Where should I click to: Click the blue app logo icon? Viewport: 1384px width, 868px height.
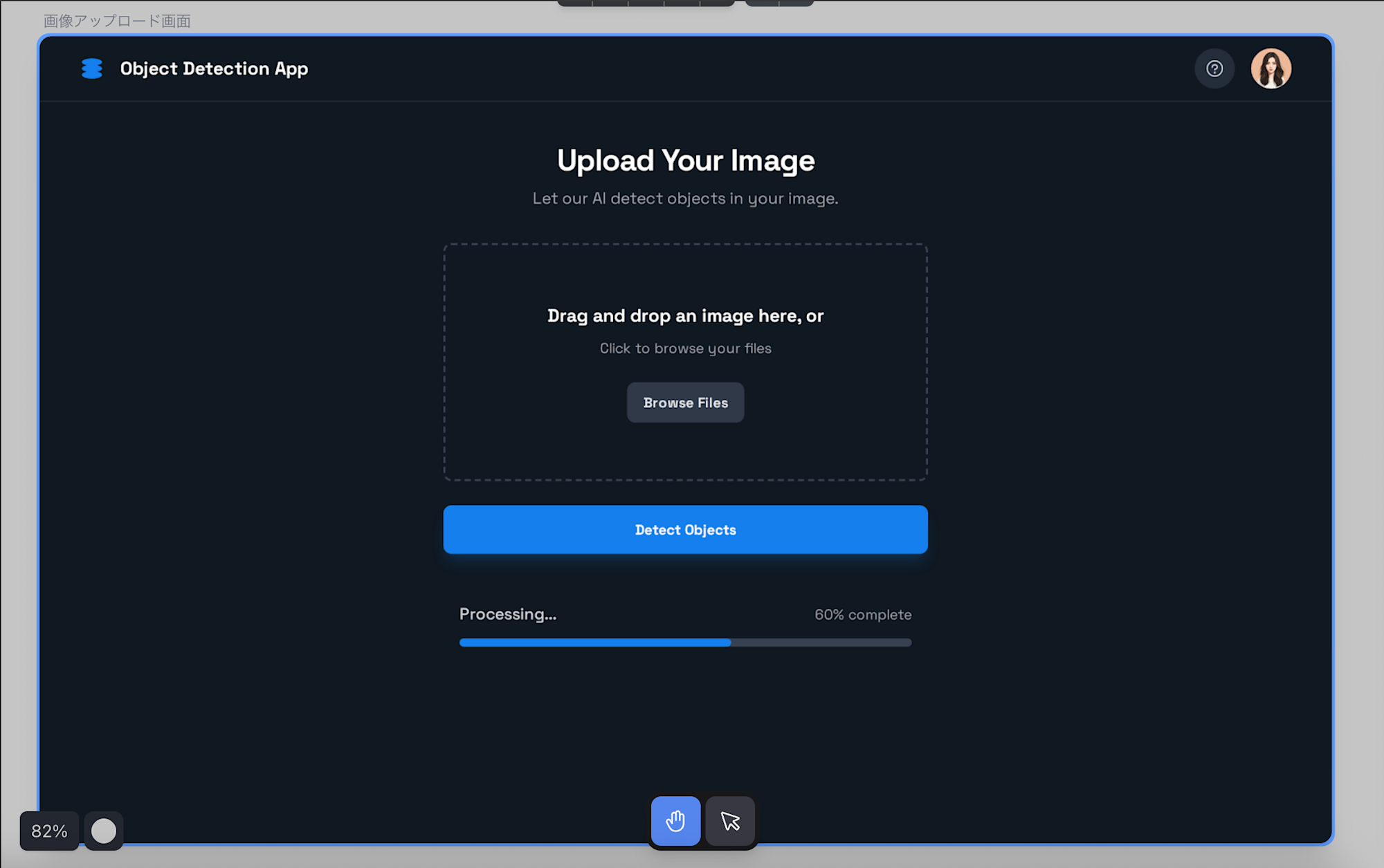point(92,68)
